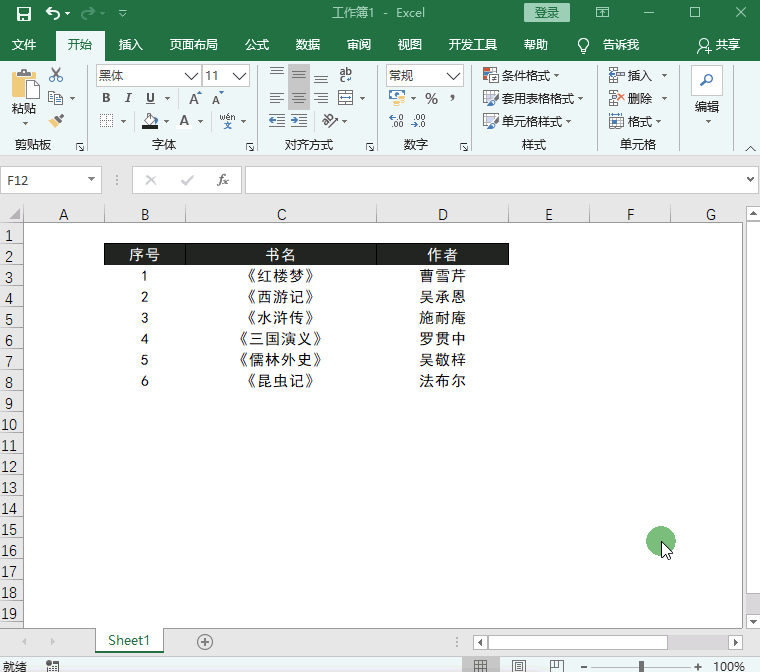Toggle Center horizontal alignment

tap(299, 98)
